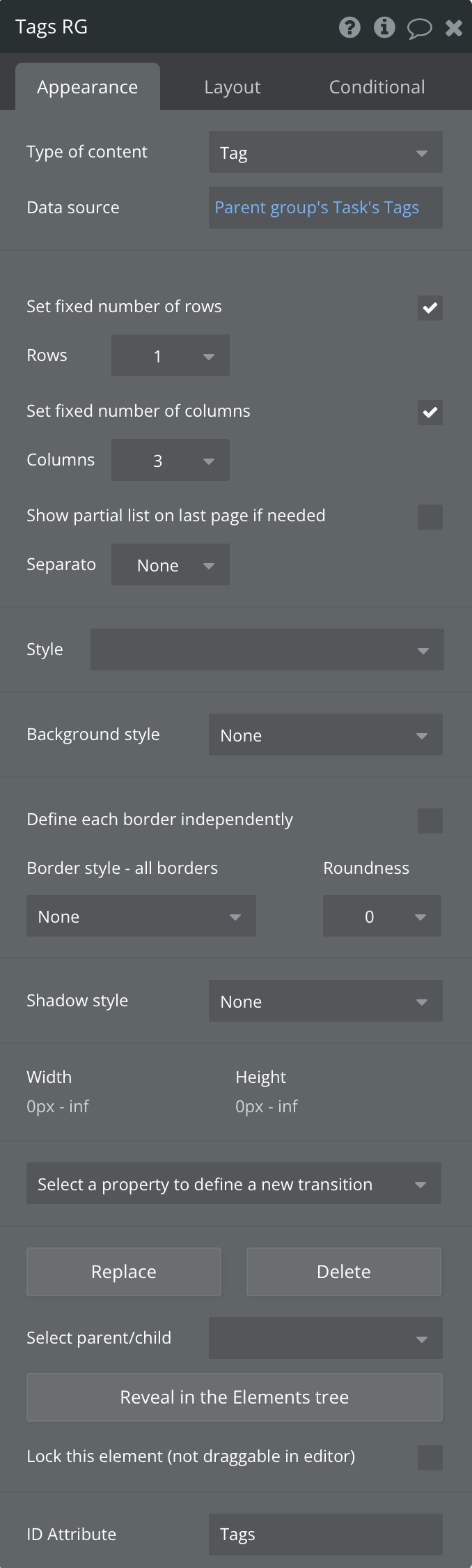This screenshot has height=1568, width=472.
Task: Expand the Columns count dropdown
Action: [x=171, y=460]
